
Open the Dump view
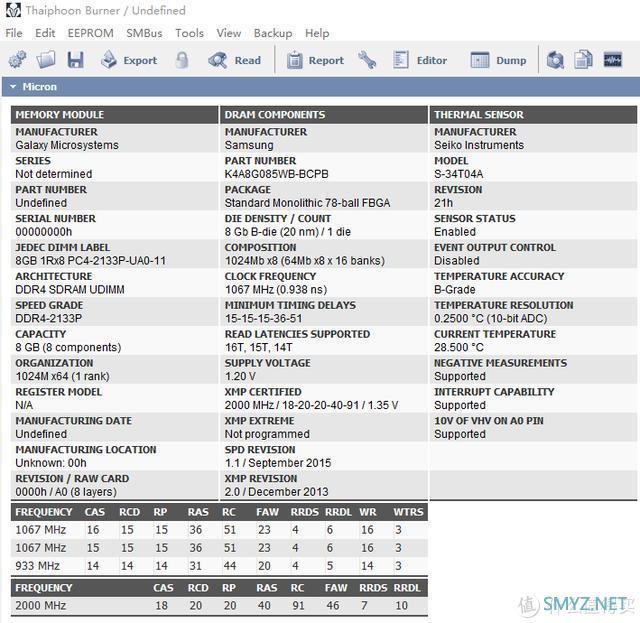point(498,60)
